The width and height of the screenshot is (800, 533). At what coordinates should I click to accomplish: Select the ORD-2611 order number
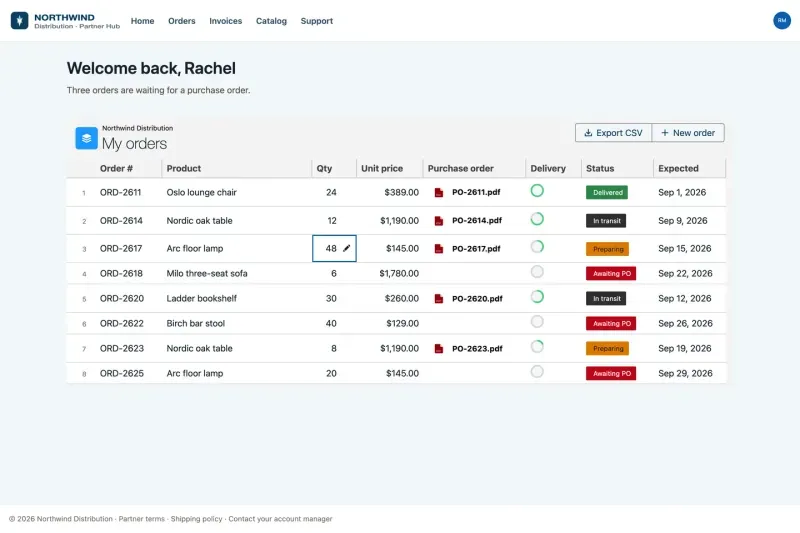point(120,192)
